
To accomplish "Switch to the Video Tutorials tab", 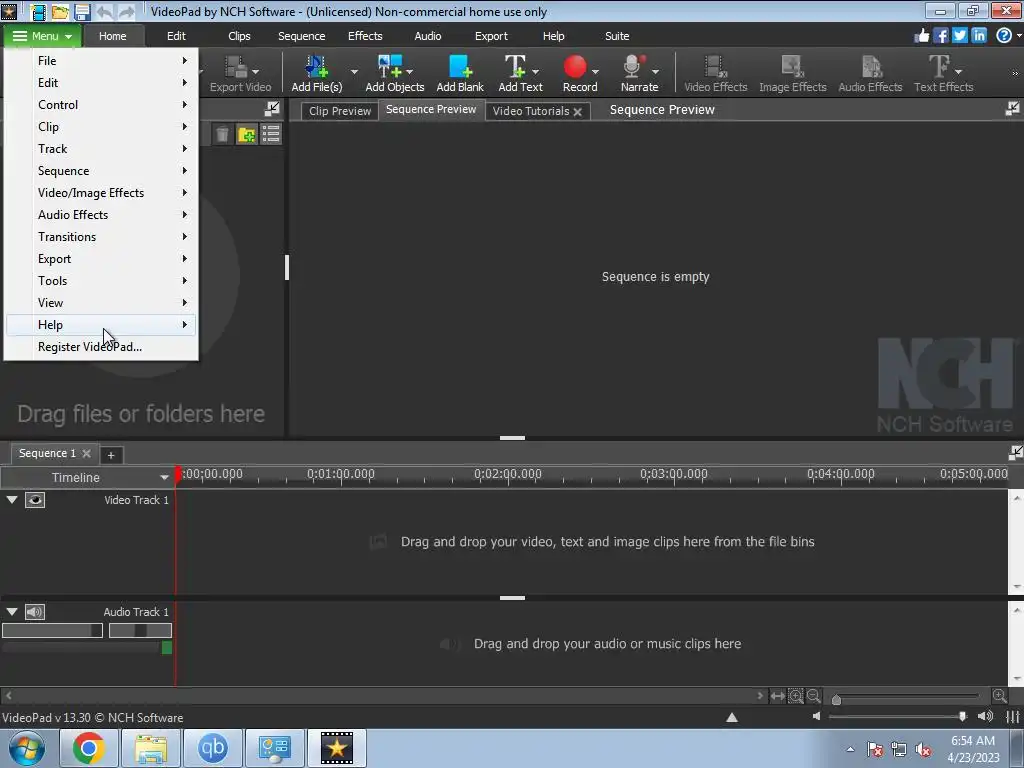I will [x=530, y=111].
